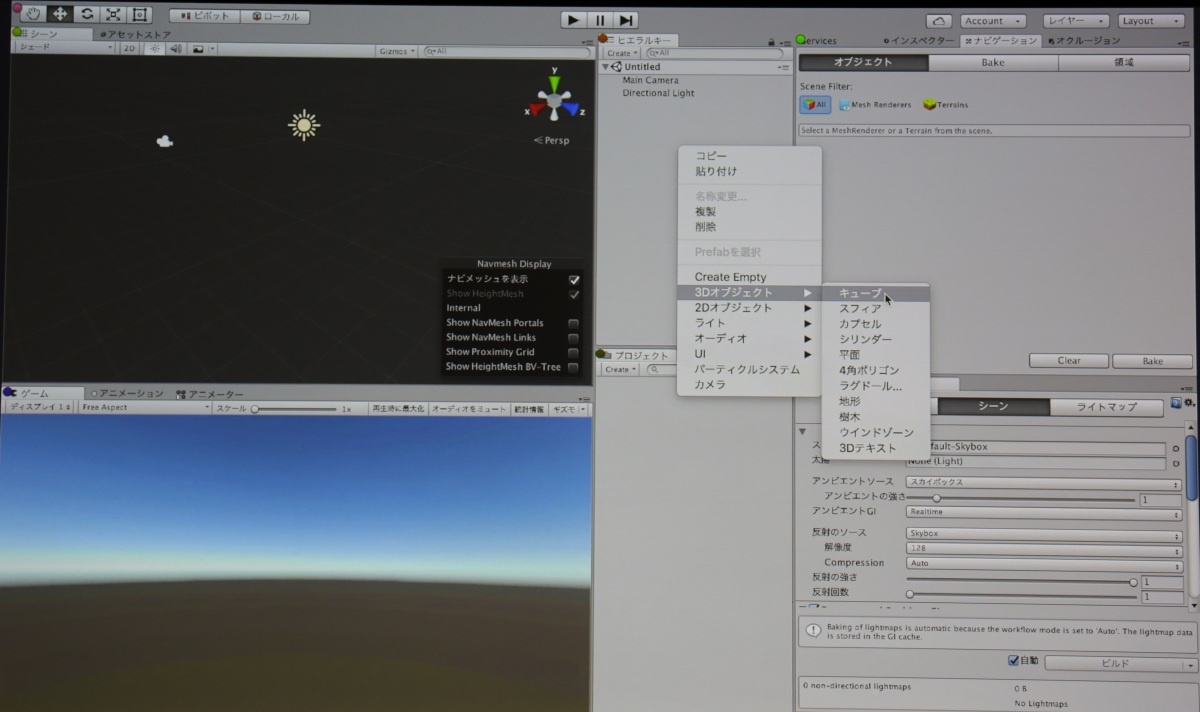Open the Gizmos dropdown
Viewport: 1200px width, 712px height.
(x=396, y=50)
